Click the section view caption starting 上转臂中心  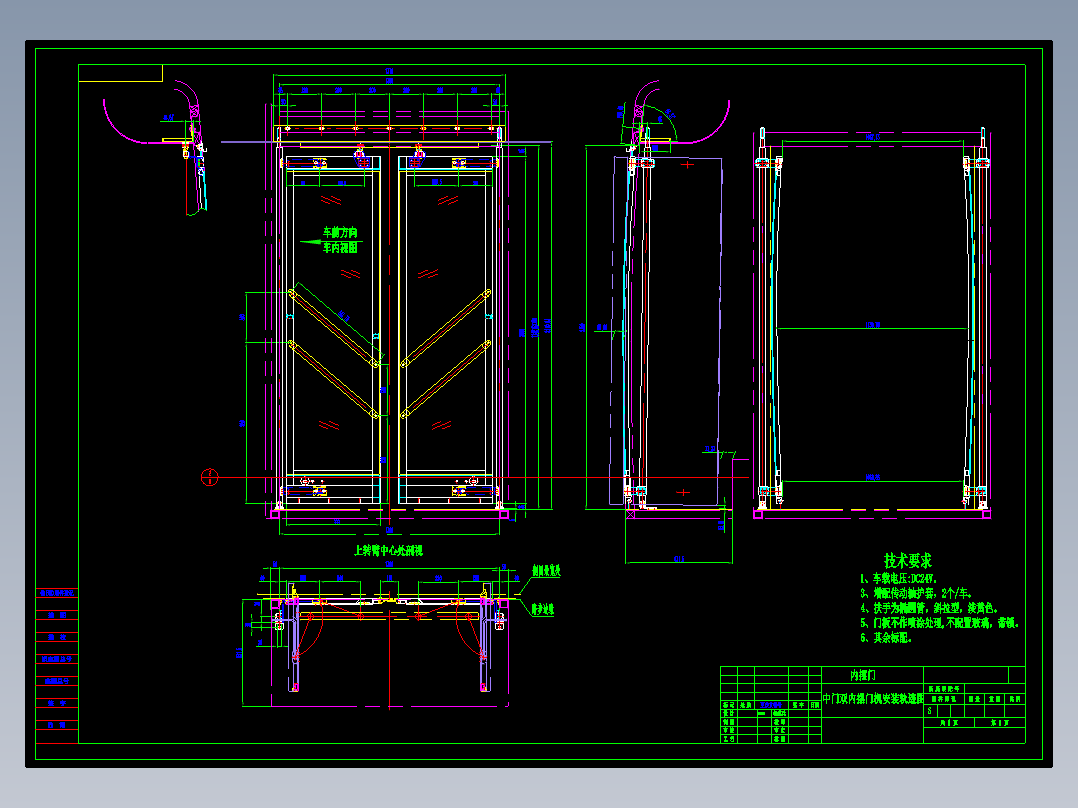(x=388, y=551)
